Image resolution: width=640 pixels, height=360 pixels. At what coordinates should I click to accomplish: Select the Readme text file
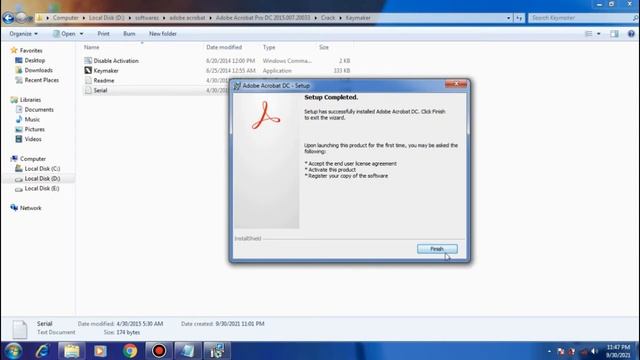(x=104, y=80)
